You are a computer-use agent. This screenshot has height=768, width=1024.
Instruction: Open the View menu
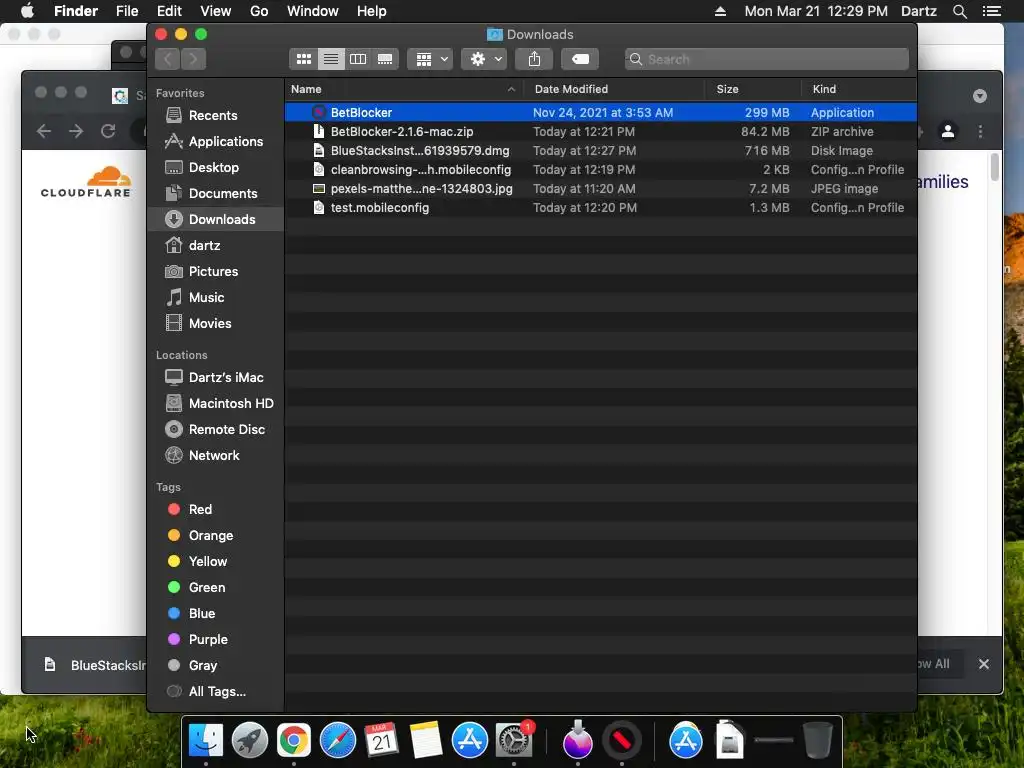[x=216, y=11]
